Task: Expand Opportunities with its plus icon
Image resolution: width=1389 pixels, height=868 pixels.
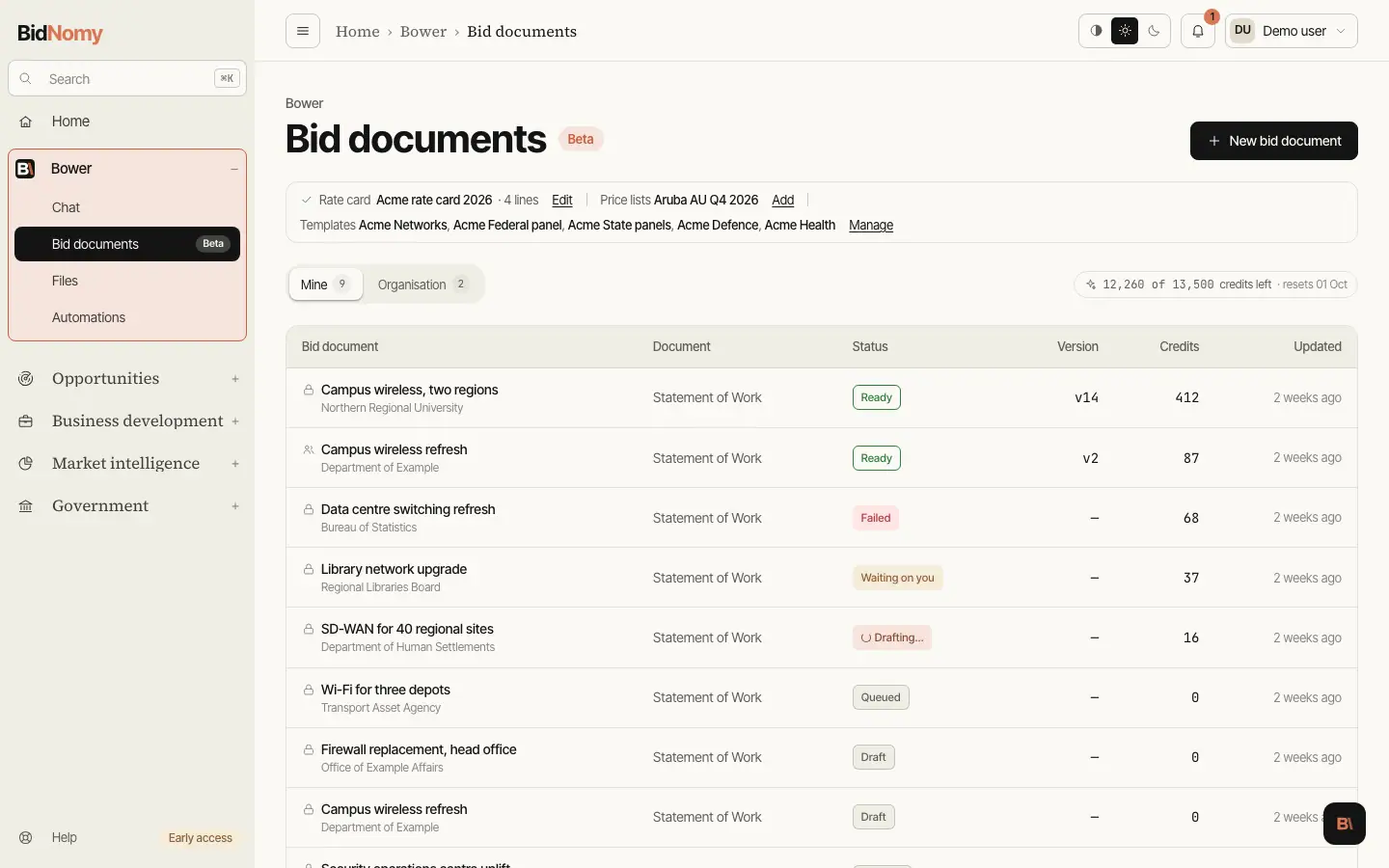Action: 235,379
